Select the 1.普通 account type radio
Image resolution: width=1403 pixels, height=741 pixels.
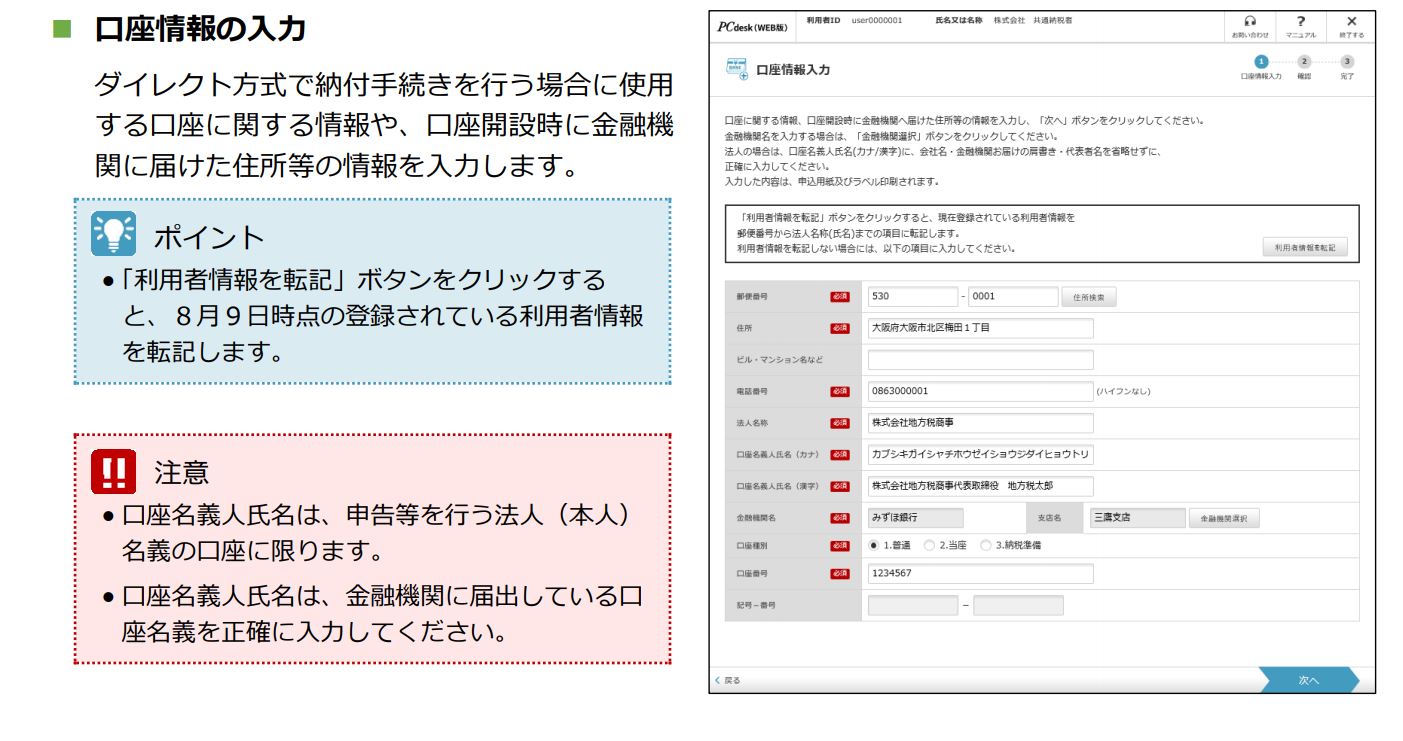(874, 545)
